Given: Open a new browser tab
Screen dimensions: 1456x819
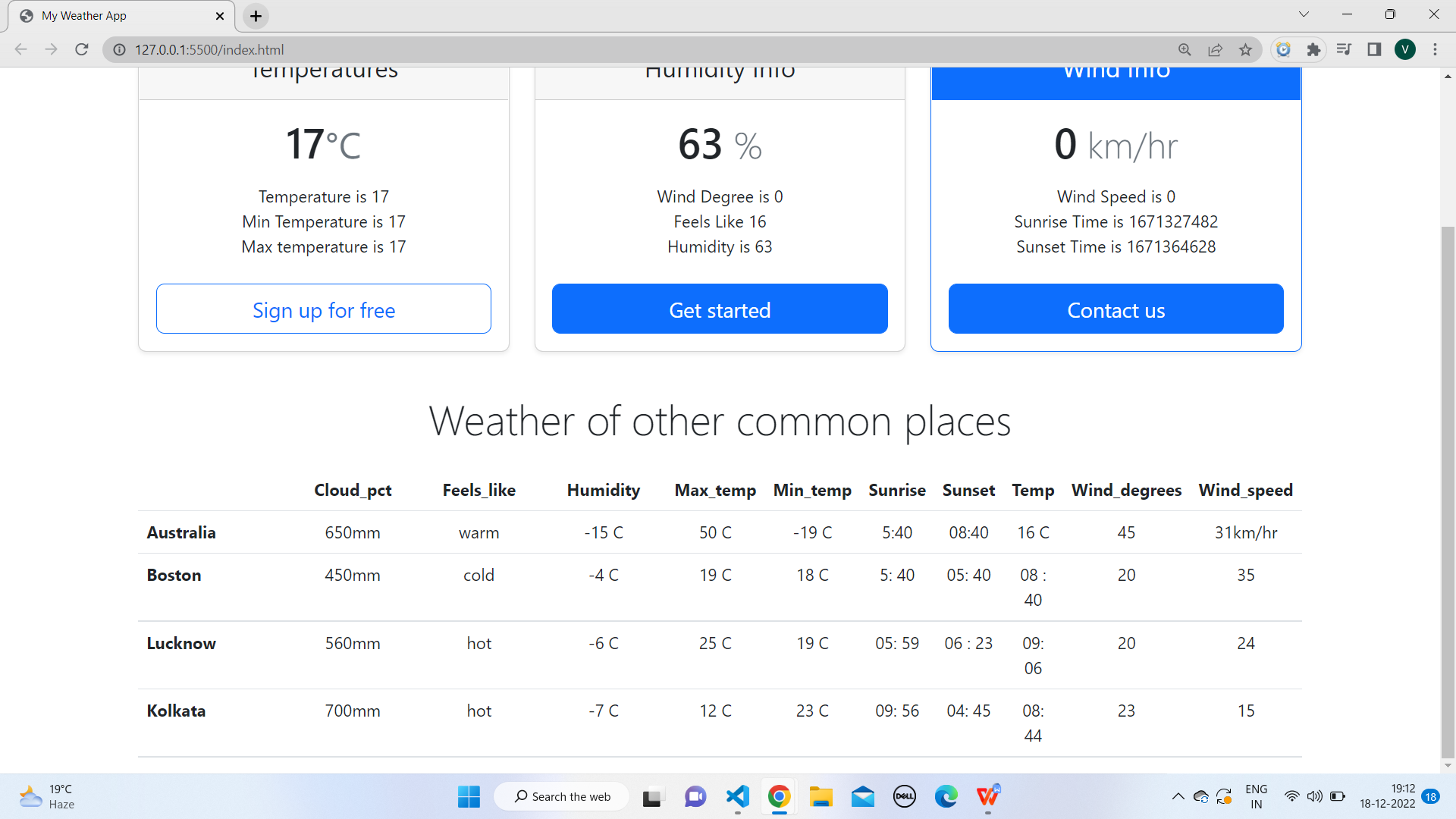Looking at the screenshot, I should pyautogui.click(x=255, y=15).
